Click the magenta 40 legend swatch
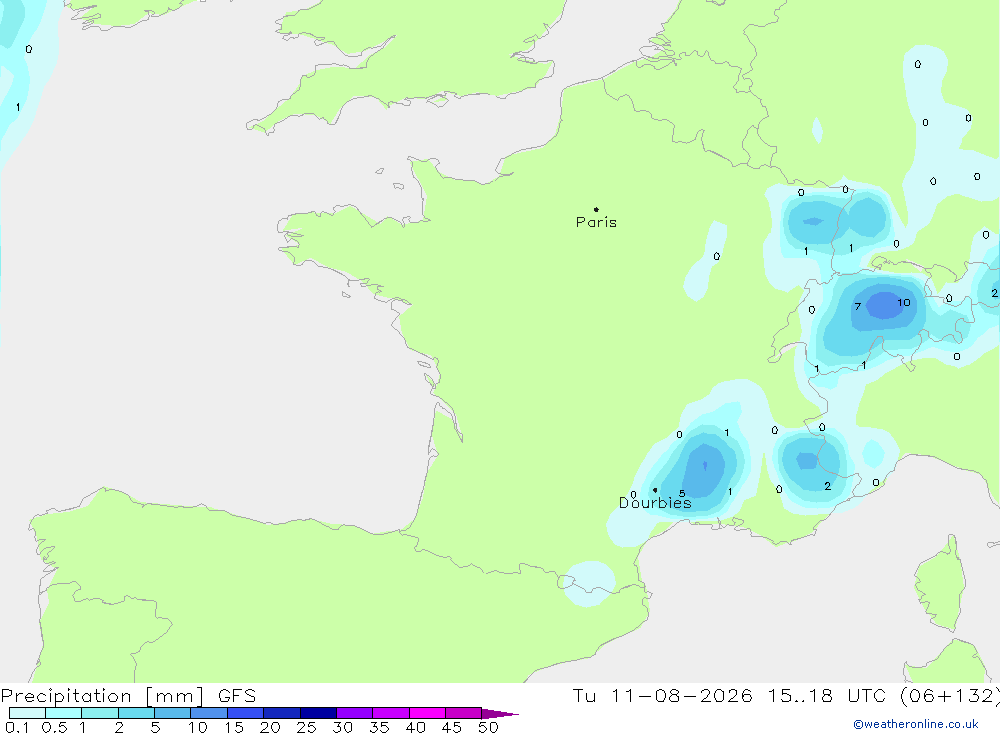This screenshot has width=1000, height=733. 427,713
